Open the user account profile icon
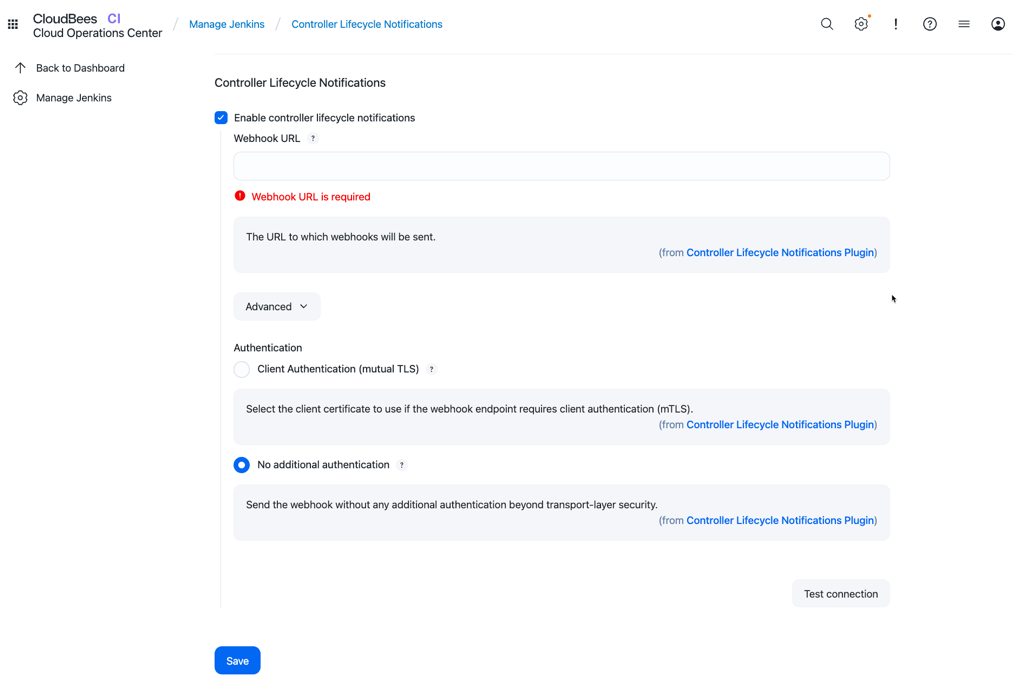The width and height of the screenshot is (1024, 699). [x=998, y=24]
